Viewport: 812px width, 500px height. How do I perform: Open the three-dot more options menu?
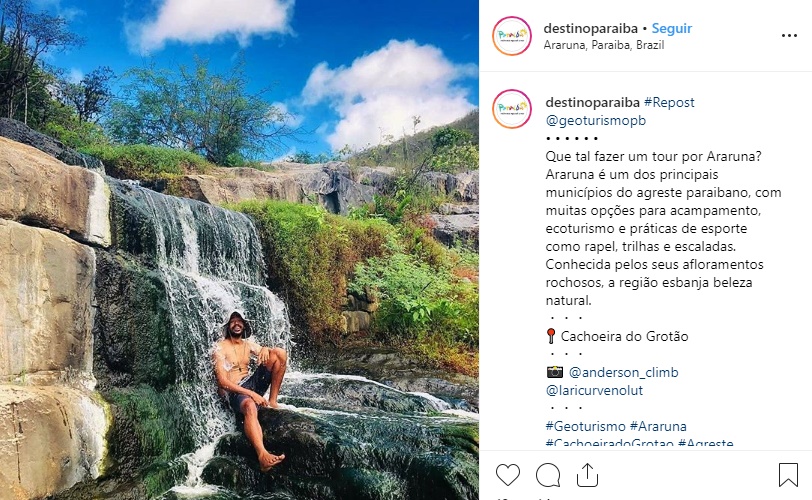(789, 36)
